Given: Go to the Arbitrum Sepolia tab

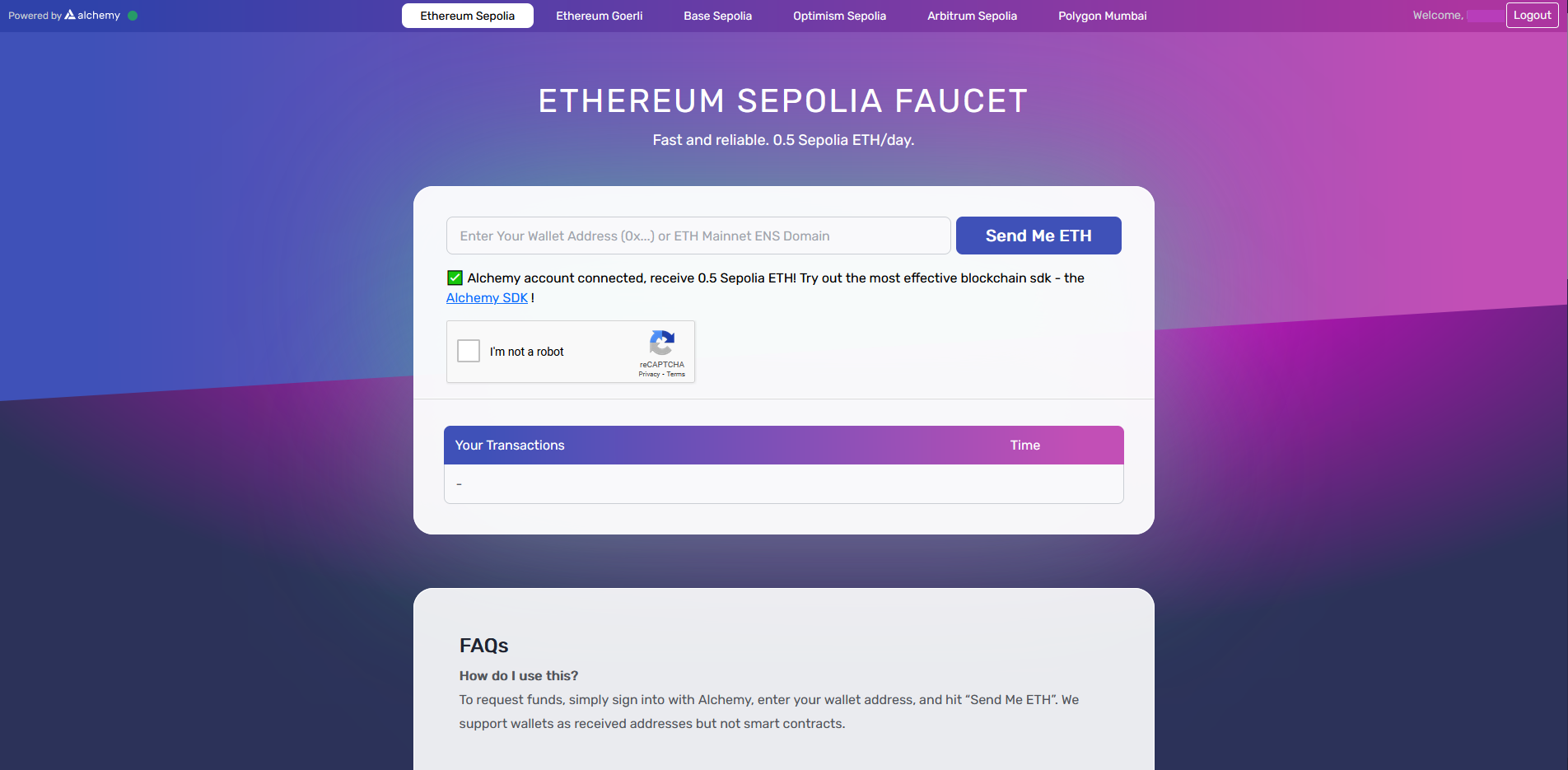Looking at the screenshot, I should (x=972, y=16).
